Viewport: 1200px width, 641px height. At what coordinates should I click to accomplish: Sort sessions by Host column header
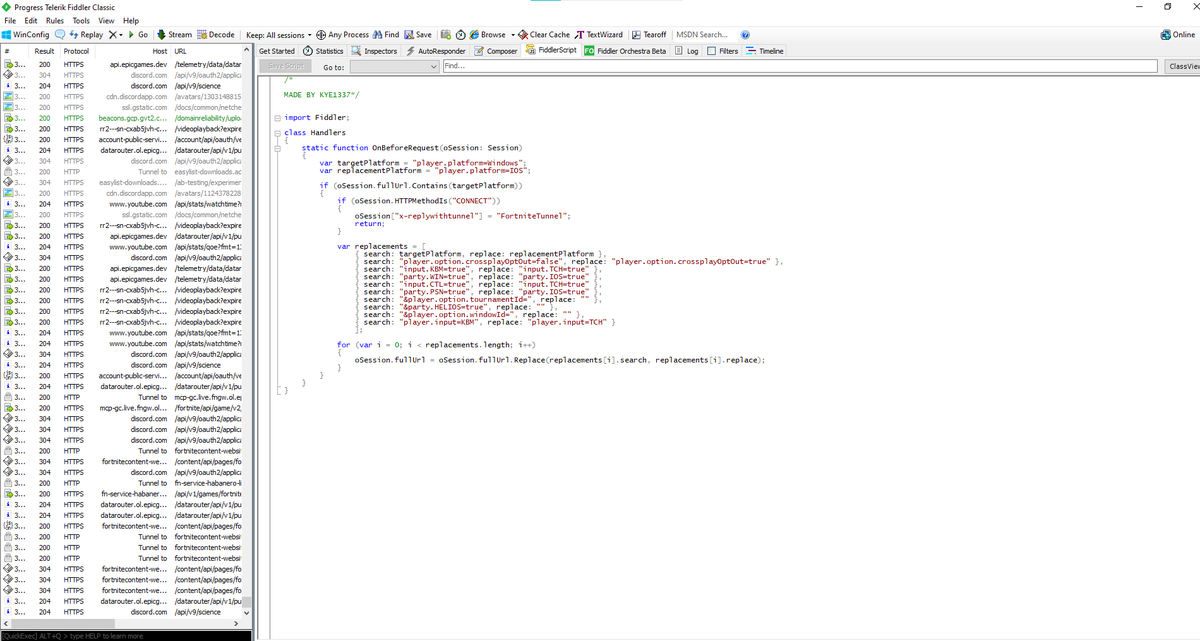pos(132,51)
